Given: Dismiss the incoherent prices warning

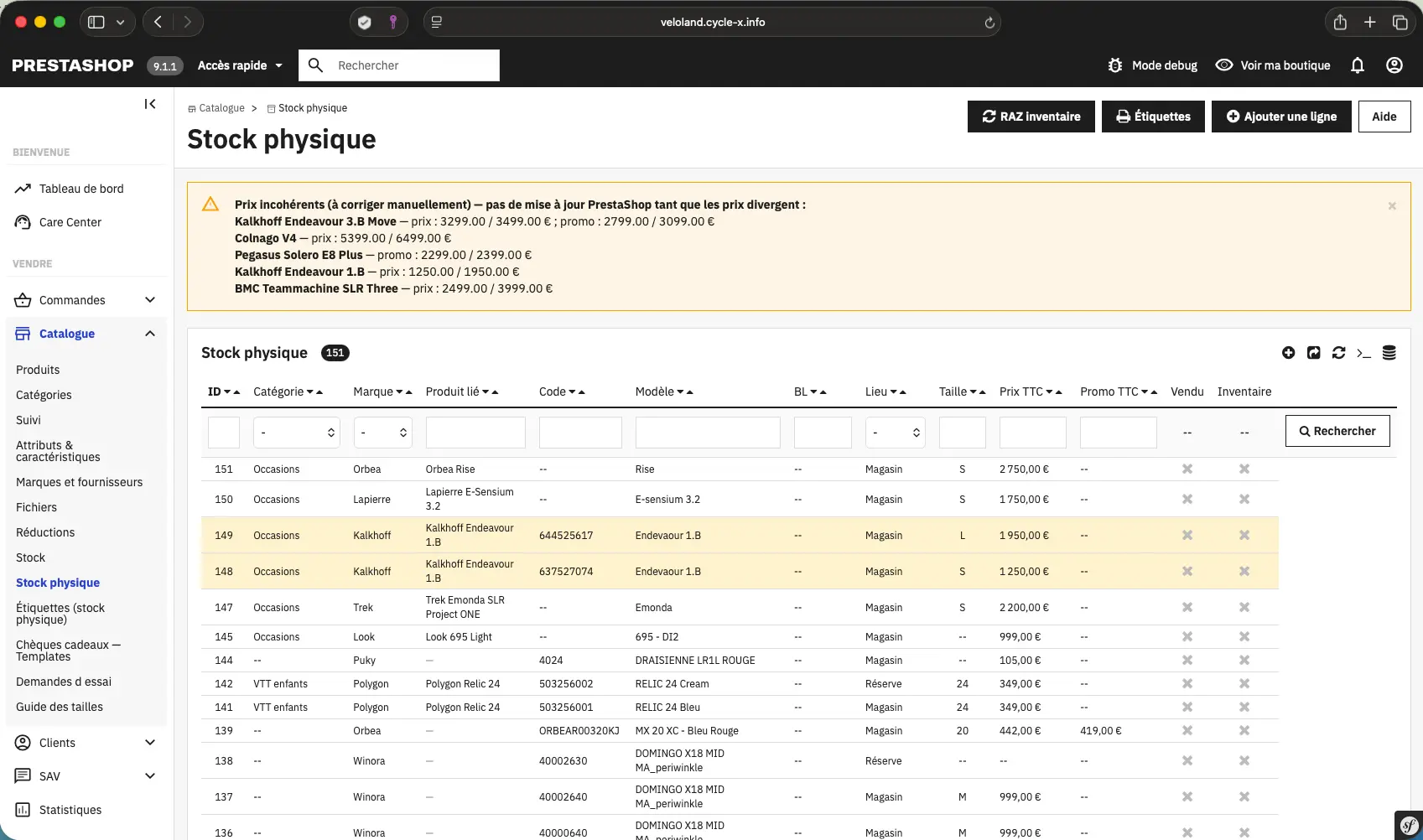Looking at the screenshot, I should pyautogui.click(x=1392, y=206).
